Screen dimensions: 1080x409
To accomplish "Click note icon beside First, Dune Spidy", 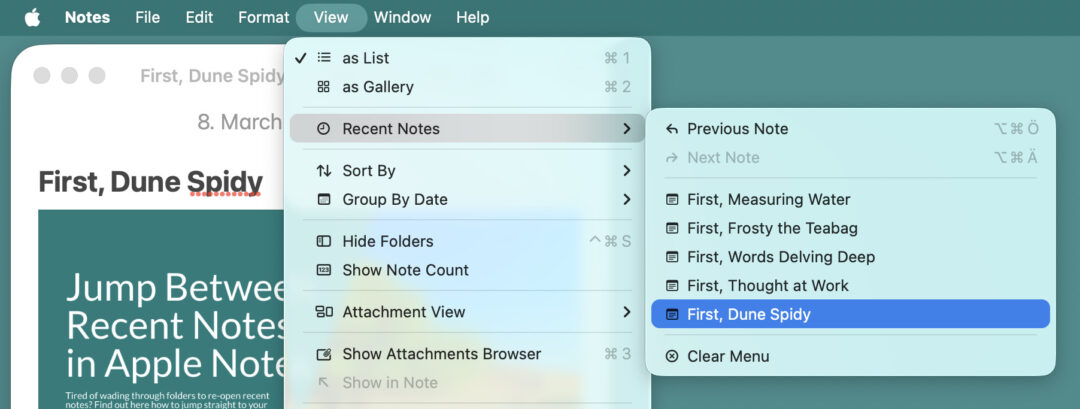I will coord(672,314).
